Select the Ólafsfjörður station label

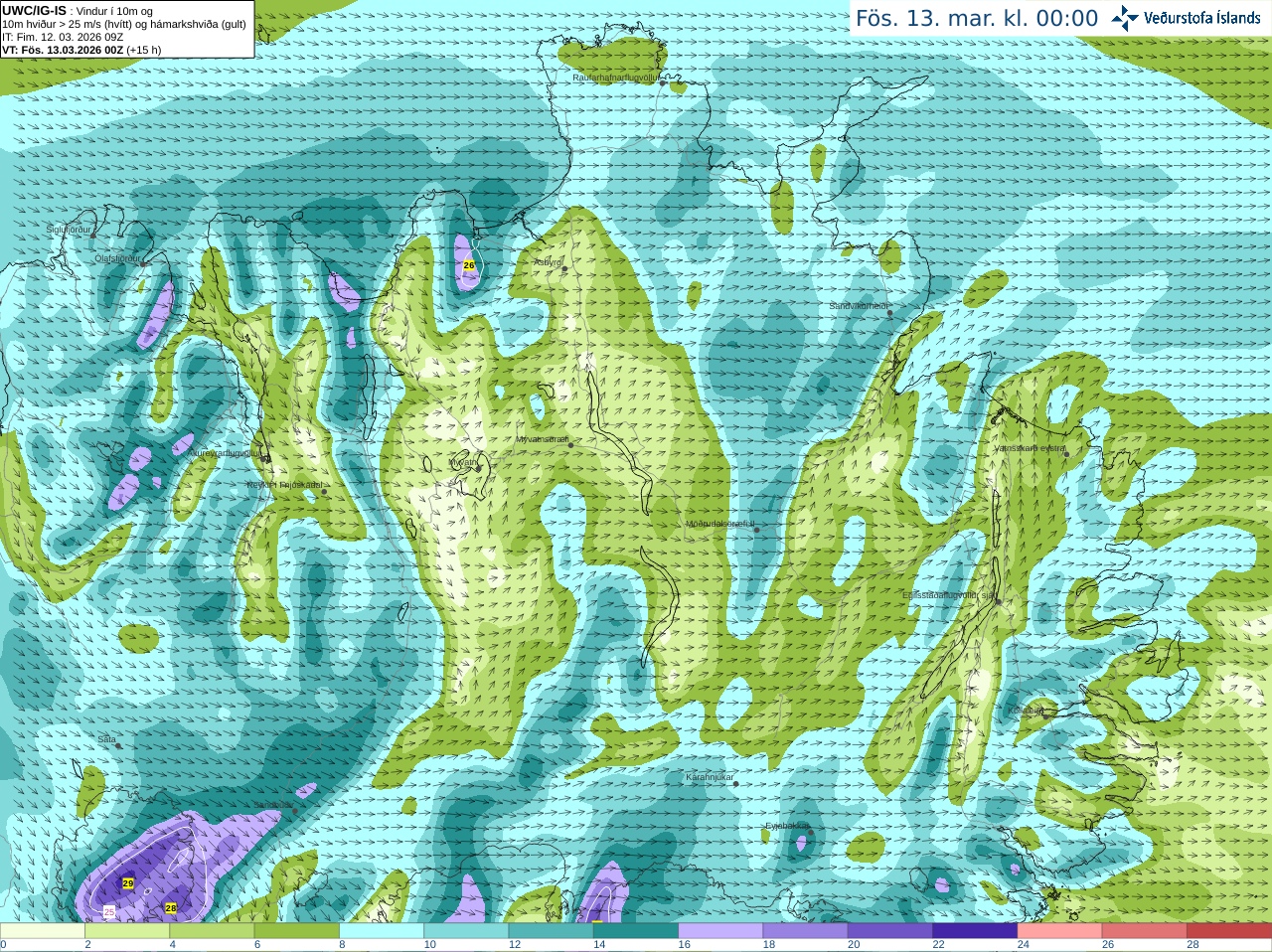117,258
